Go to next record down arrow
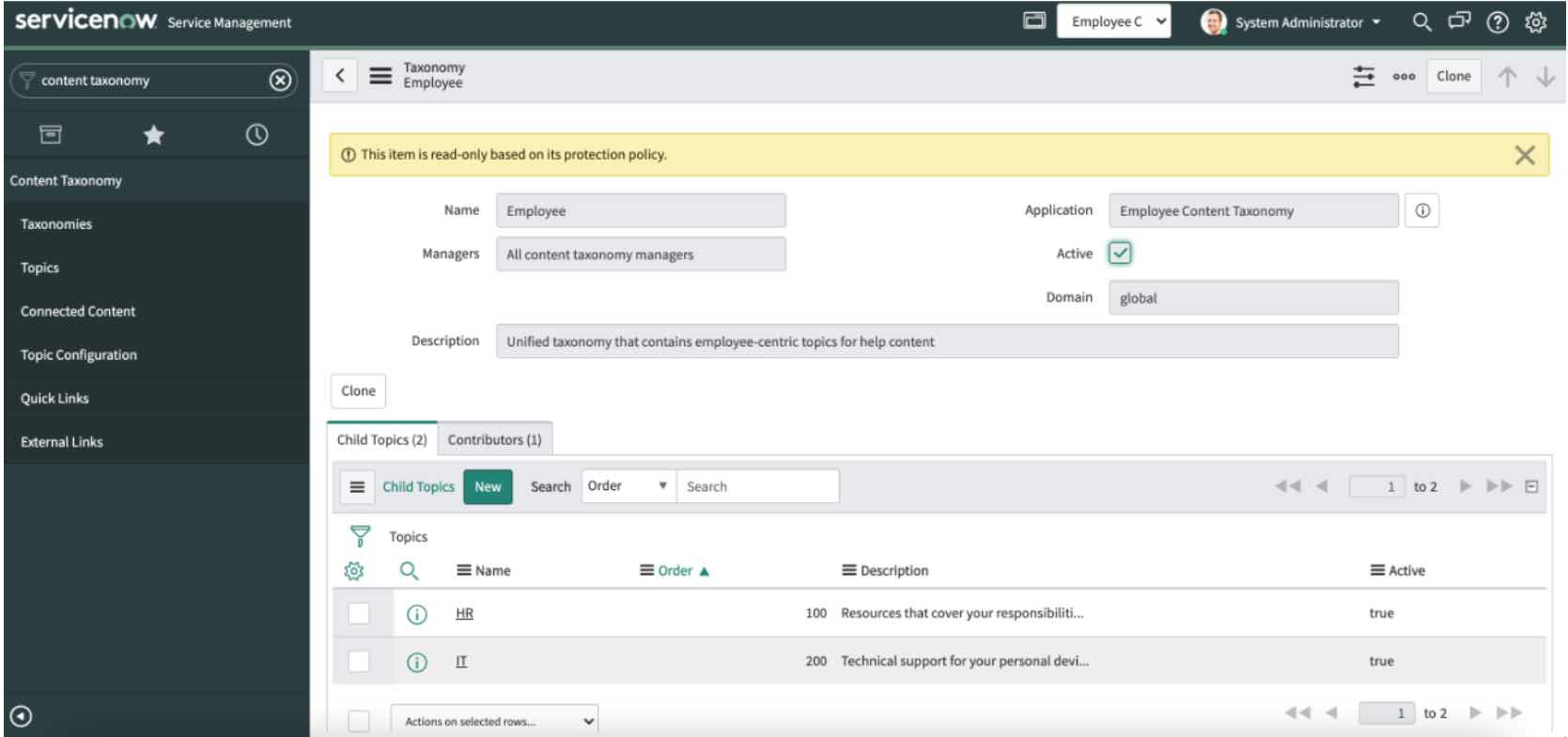This screenshot has width=1568, height=737. tap(1545, 77)
